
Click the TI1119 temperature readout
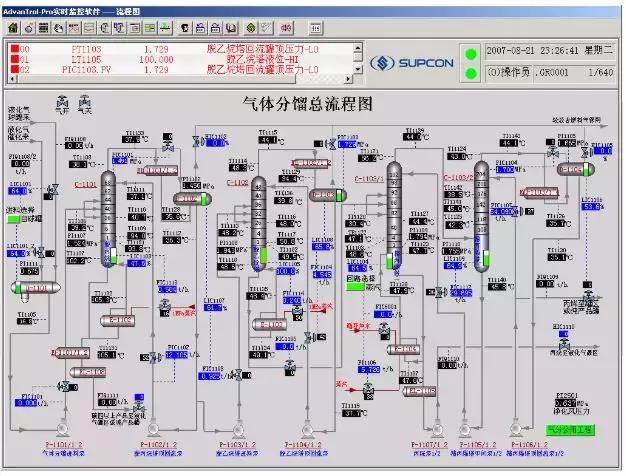[351, 413]
